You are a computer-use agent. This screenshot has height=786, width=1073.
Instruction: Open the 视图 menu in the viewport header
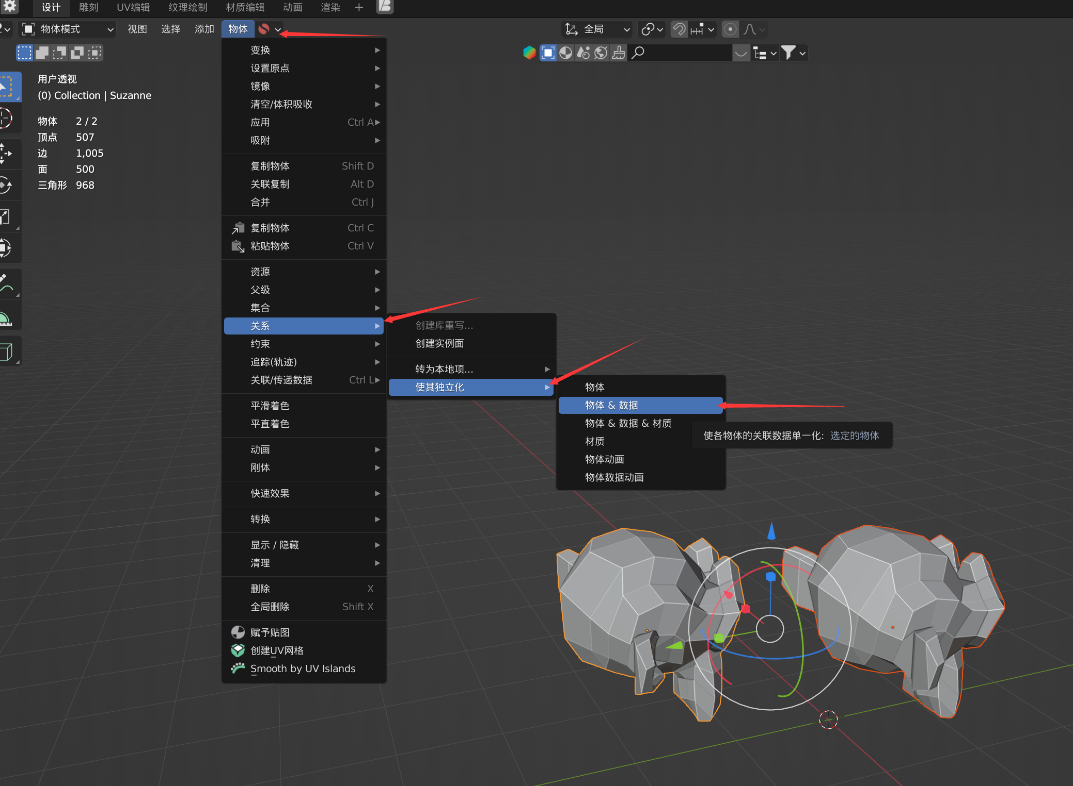pyautogui.click(x=137, y=29)
